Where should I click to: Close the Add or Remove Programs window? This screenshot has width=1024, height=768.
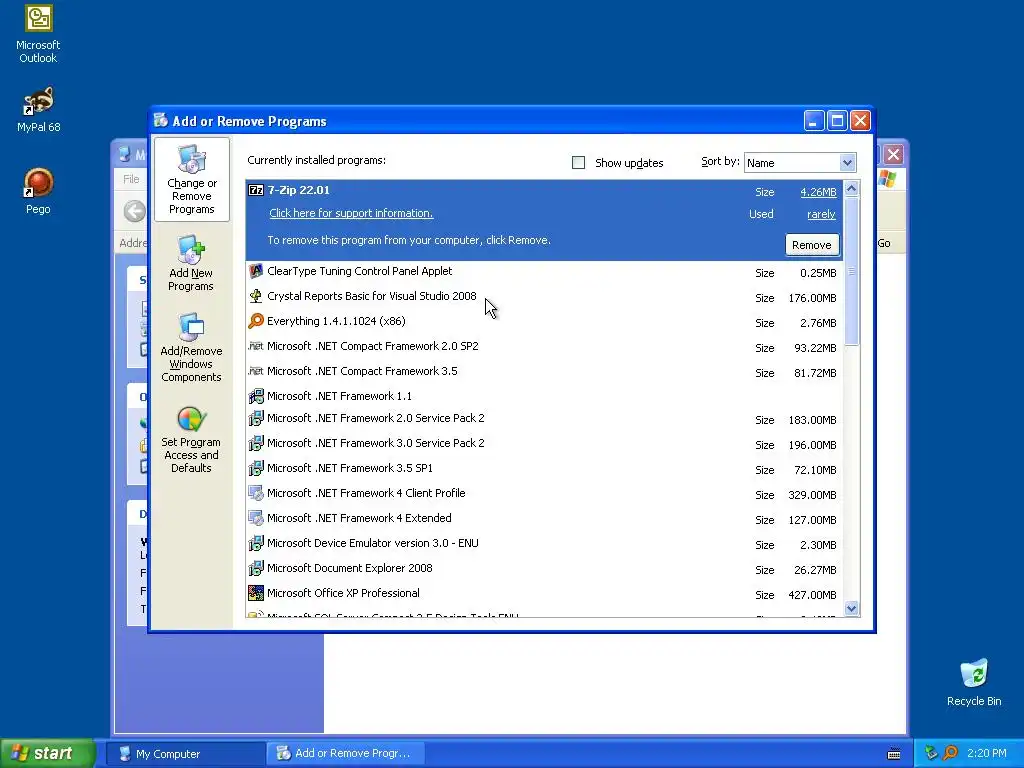coord(860,121)
